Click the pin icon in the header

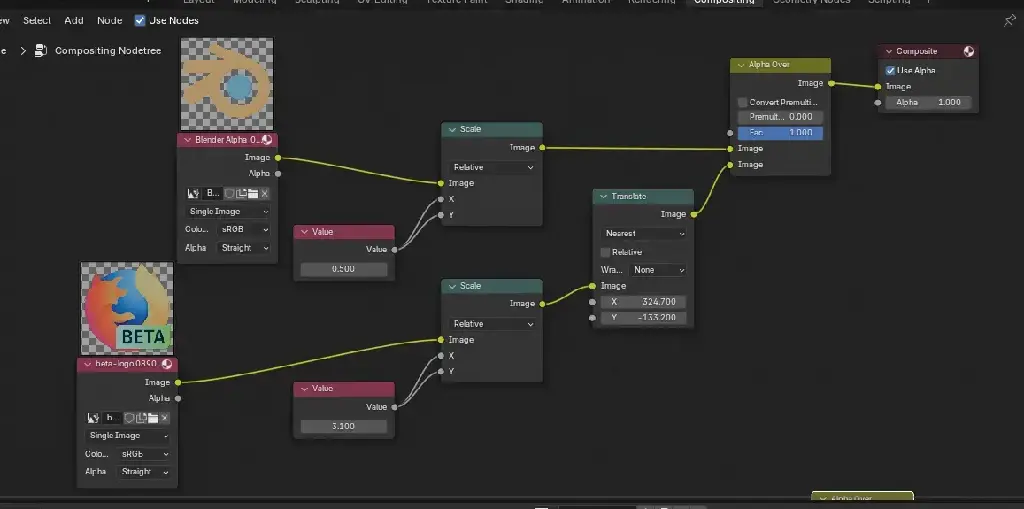pyautogui.click(x=1010, y=21)
